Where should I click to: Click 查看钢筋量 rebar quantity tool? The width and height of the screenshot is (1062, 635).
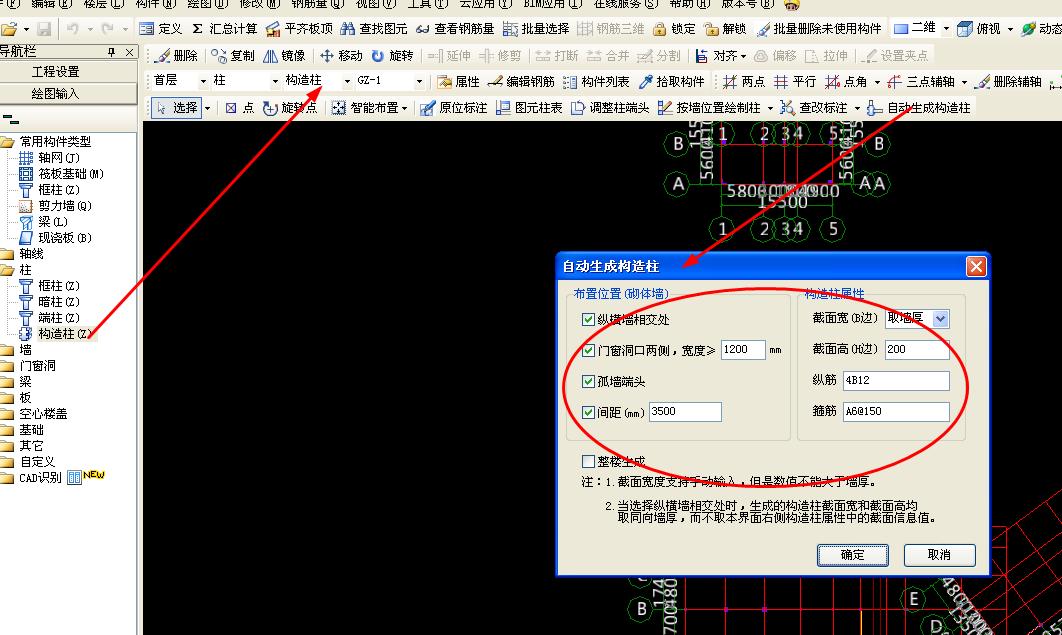455,28
